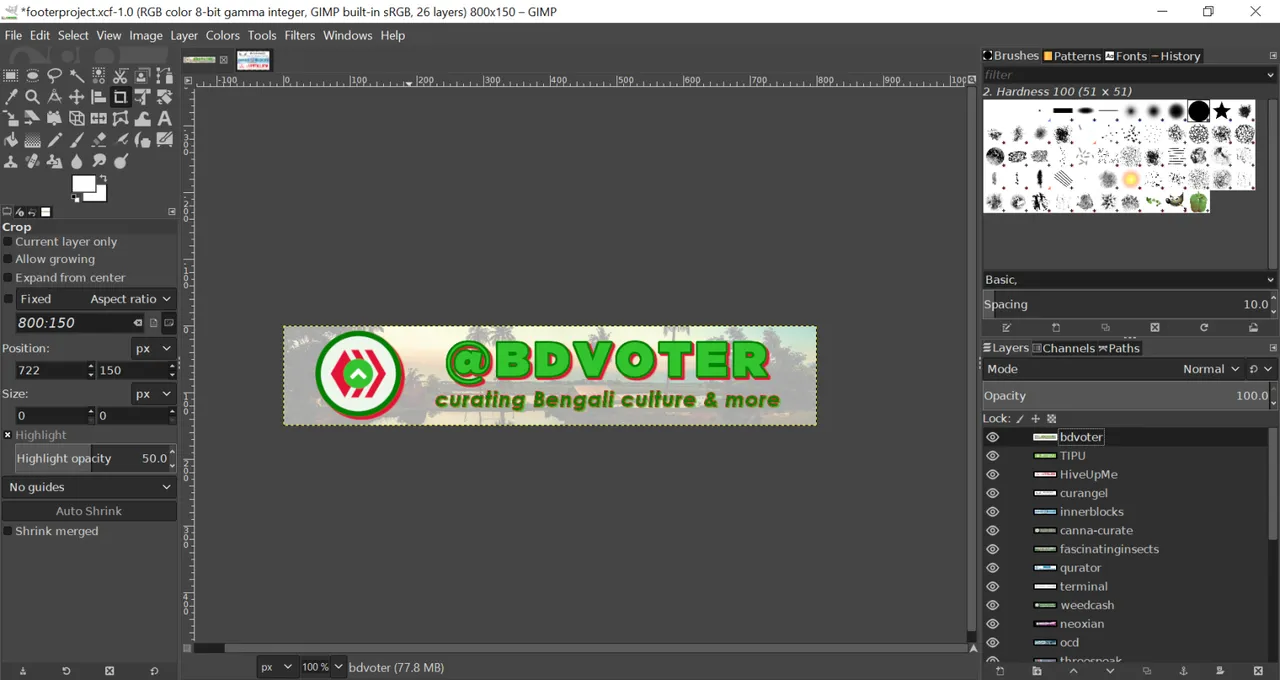
Task: Hide the TIPU layer
Action: click(x=992, y=456)
